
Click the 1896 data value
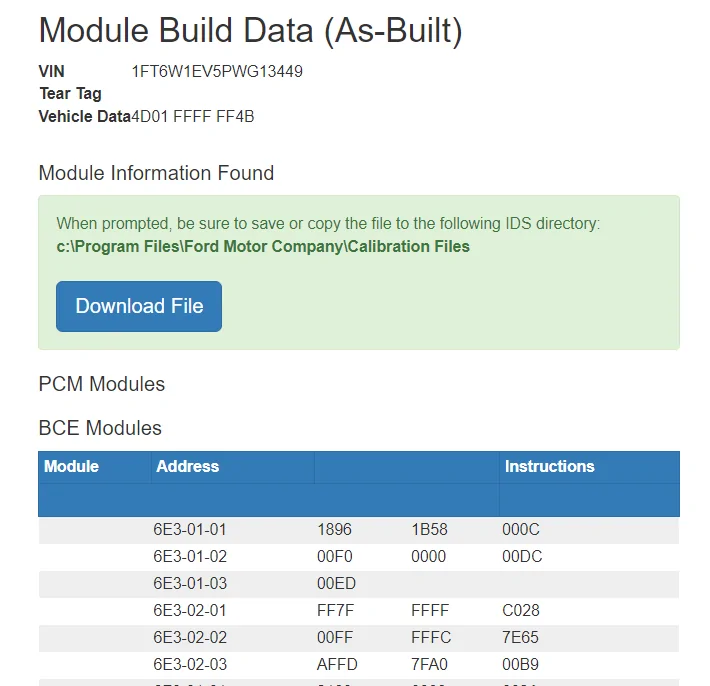pyautogui.click(x=334, y=530)
